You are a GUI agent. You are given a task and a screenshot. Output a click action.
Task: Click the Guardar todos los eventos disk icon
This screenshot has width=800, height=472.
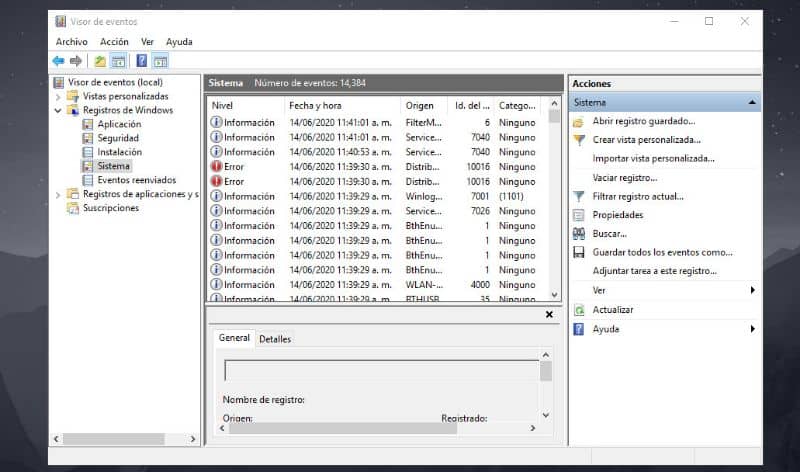[579, 253]
